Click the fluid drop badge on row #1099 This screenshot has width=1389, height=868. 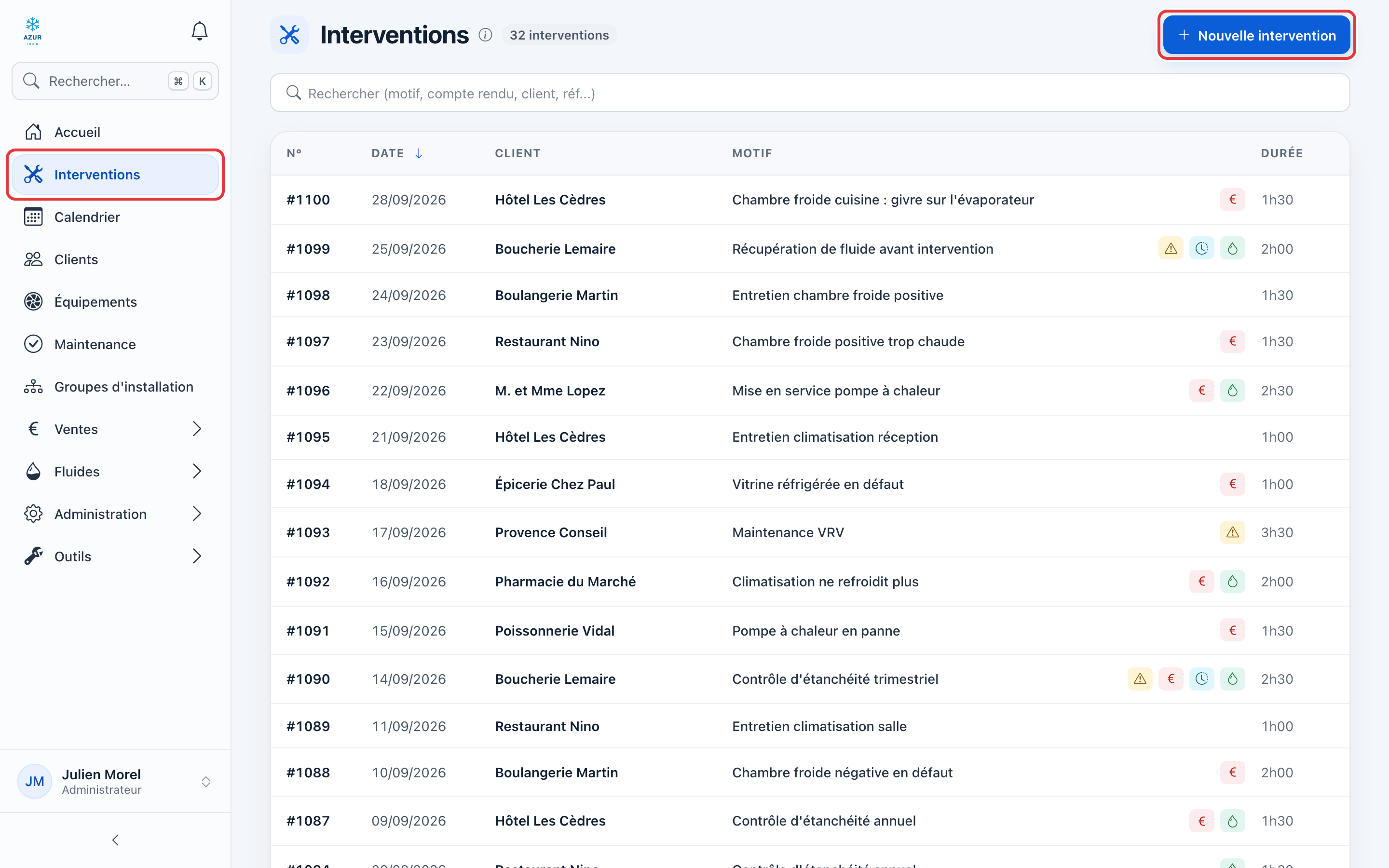pyautogui.click(x=1232, y=248)
